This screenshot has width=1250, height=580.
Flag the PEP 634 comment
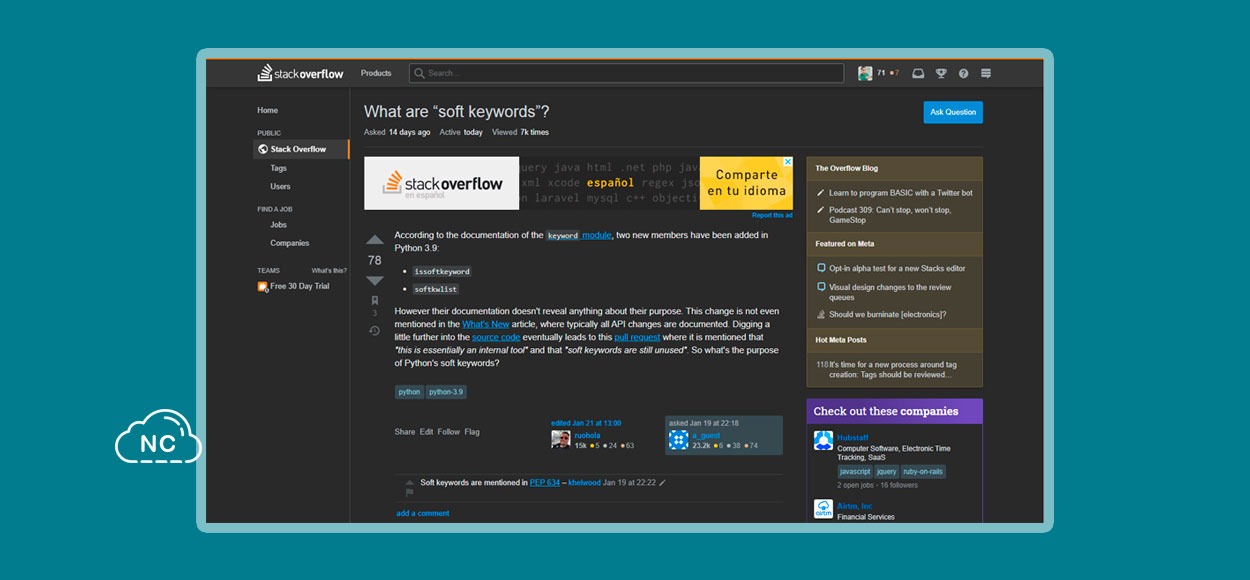409,492
